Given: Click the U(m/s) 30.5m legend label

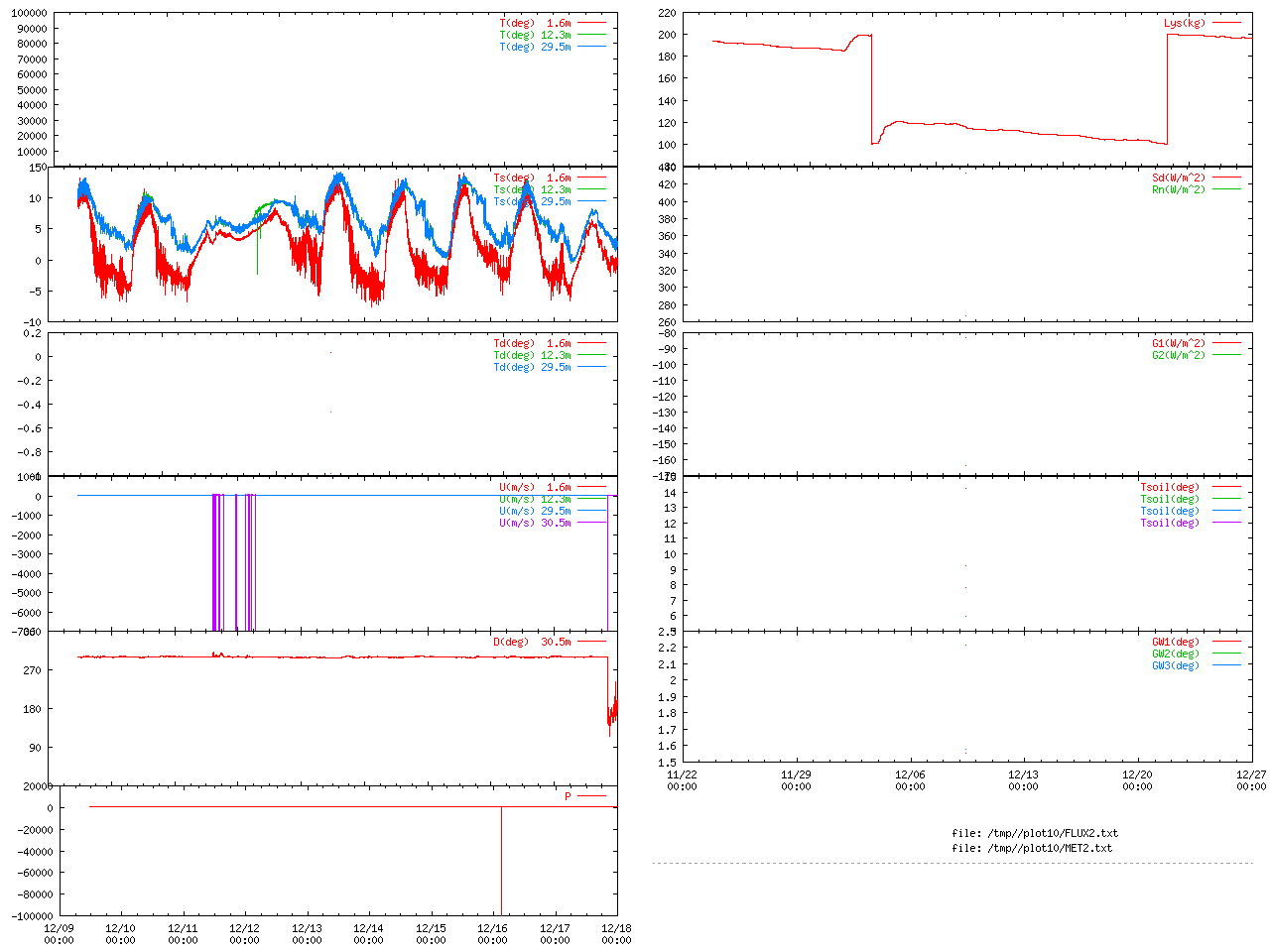Looking at the screenshot, I should point(535,523).
